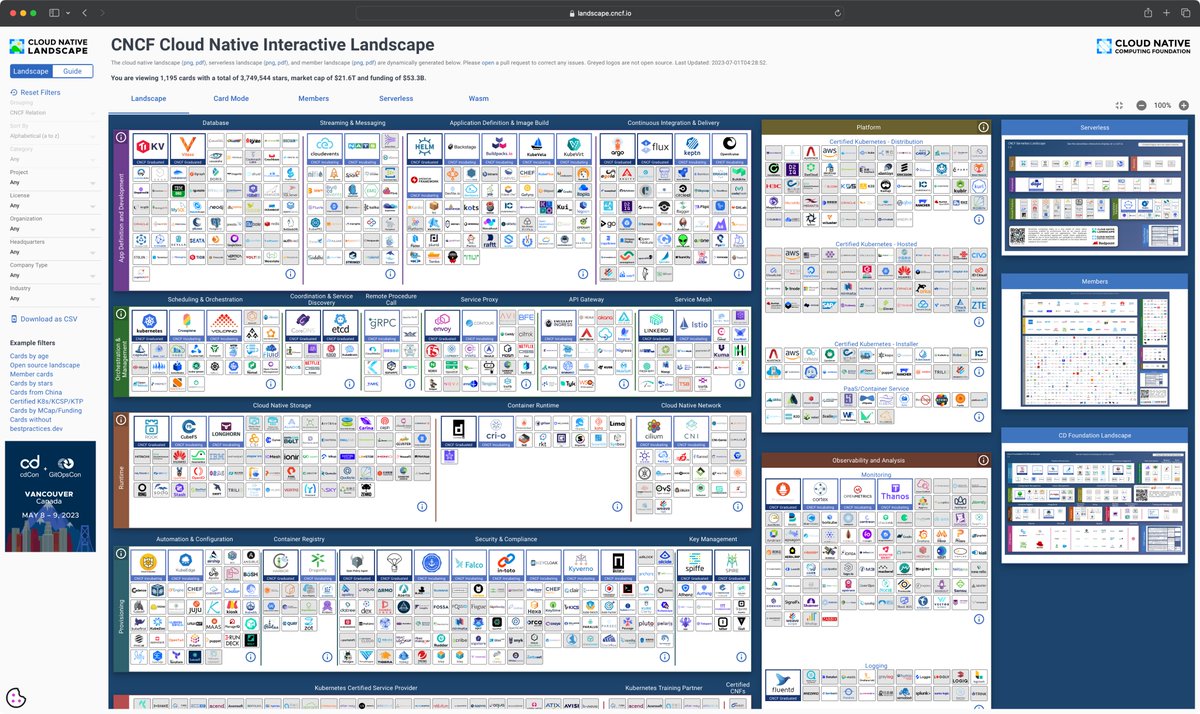
Task: Open the Cards by age filter
Action: pyautogui.click(x=29, y=356)
